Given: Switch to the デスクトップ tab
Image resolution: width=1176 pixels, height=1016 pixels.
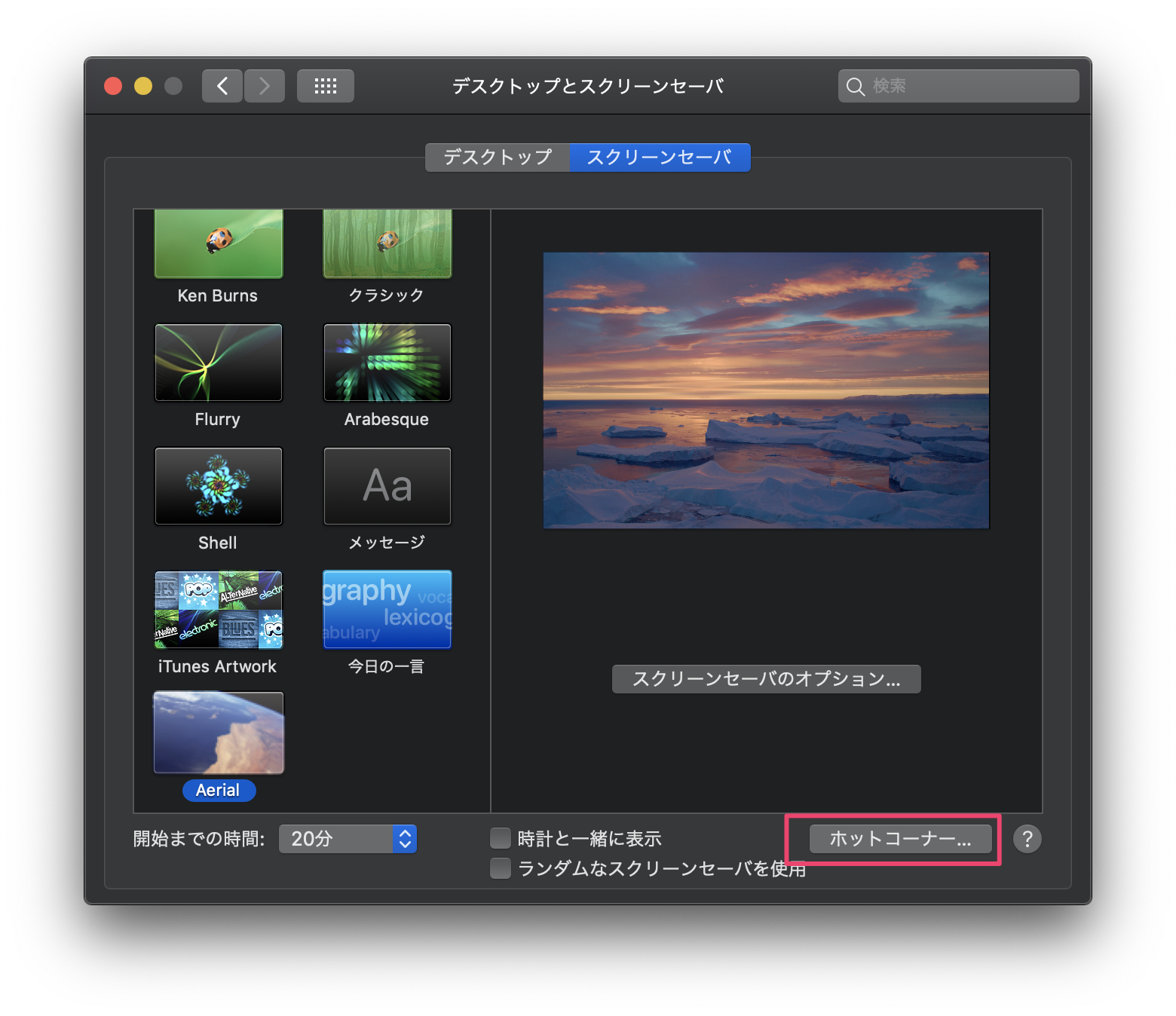Looking at the screenshot, I should 497,158.
